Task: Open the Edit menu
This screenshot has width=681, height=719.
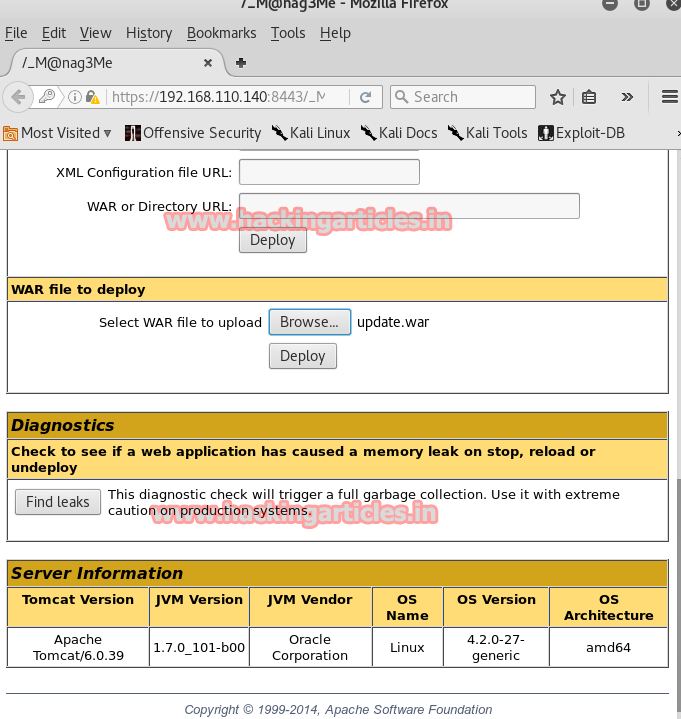Action: pos(54,33)
